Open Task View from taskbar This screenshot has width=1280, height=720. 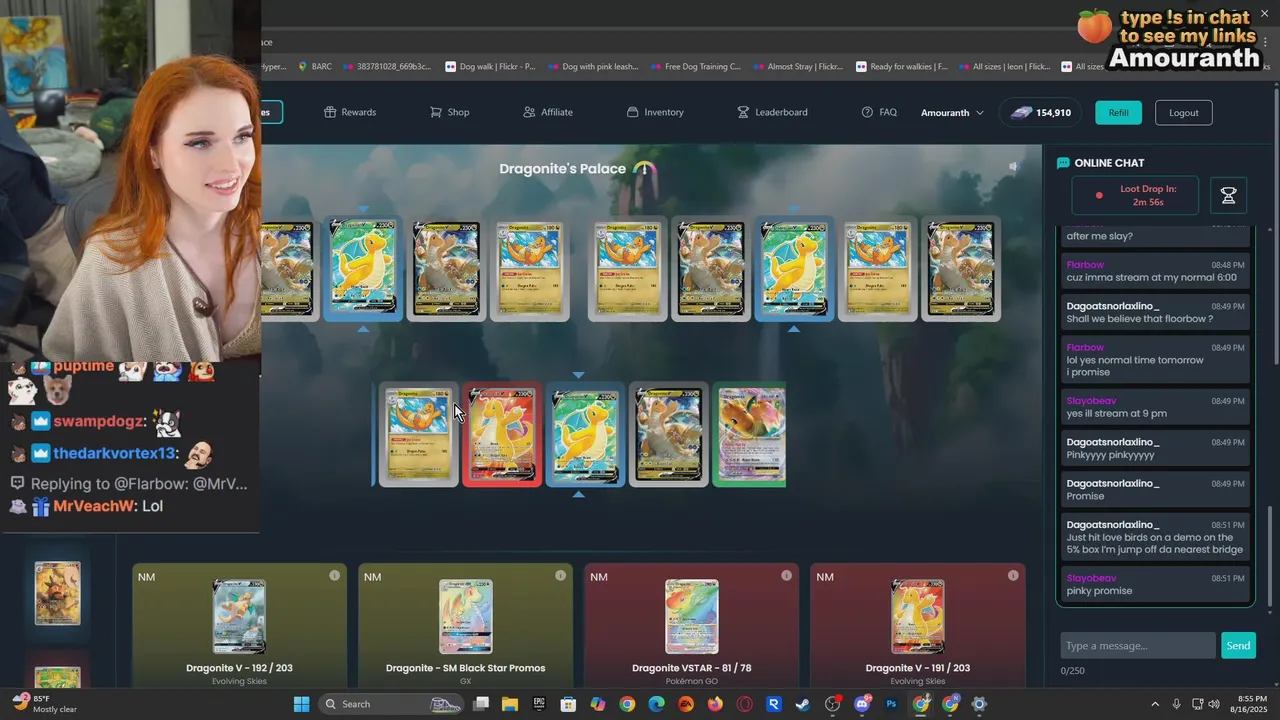pos(481,704)
